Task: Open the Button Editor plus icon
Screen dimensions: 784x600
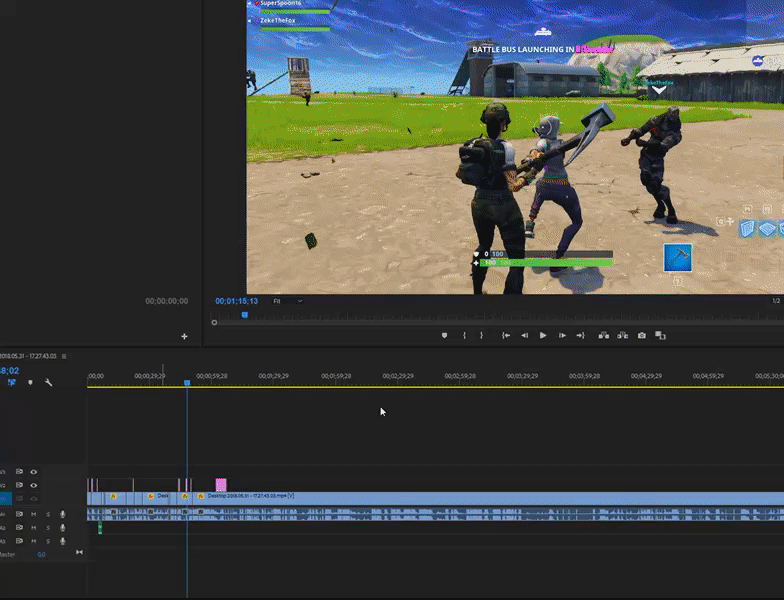Action: click(184, 336)
